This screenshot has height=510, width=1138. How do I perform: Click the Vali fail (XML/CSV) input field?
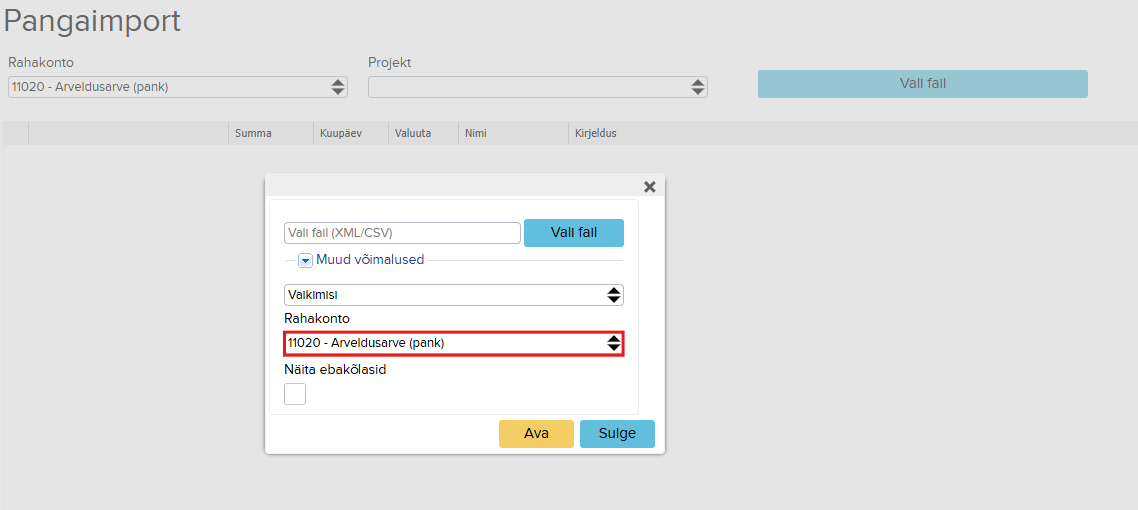pyautogui.click(x=403, y=233)
